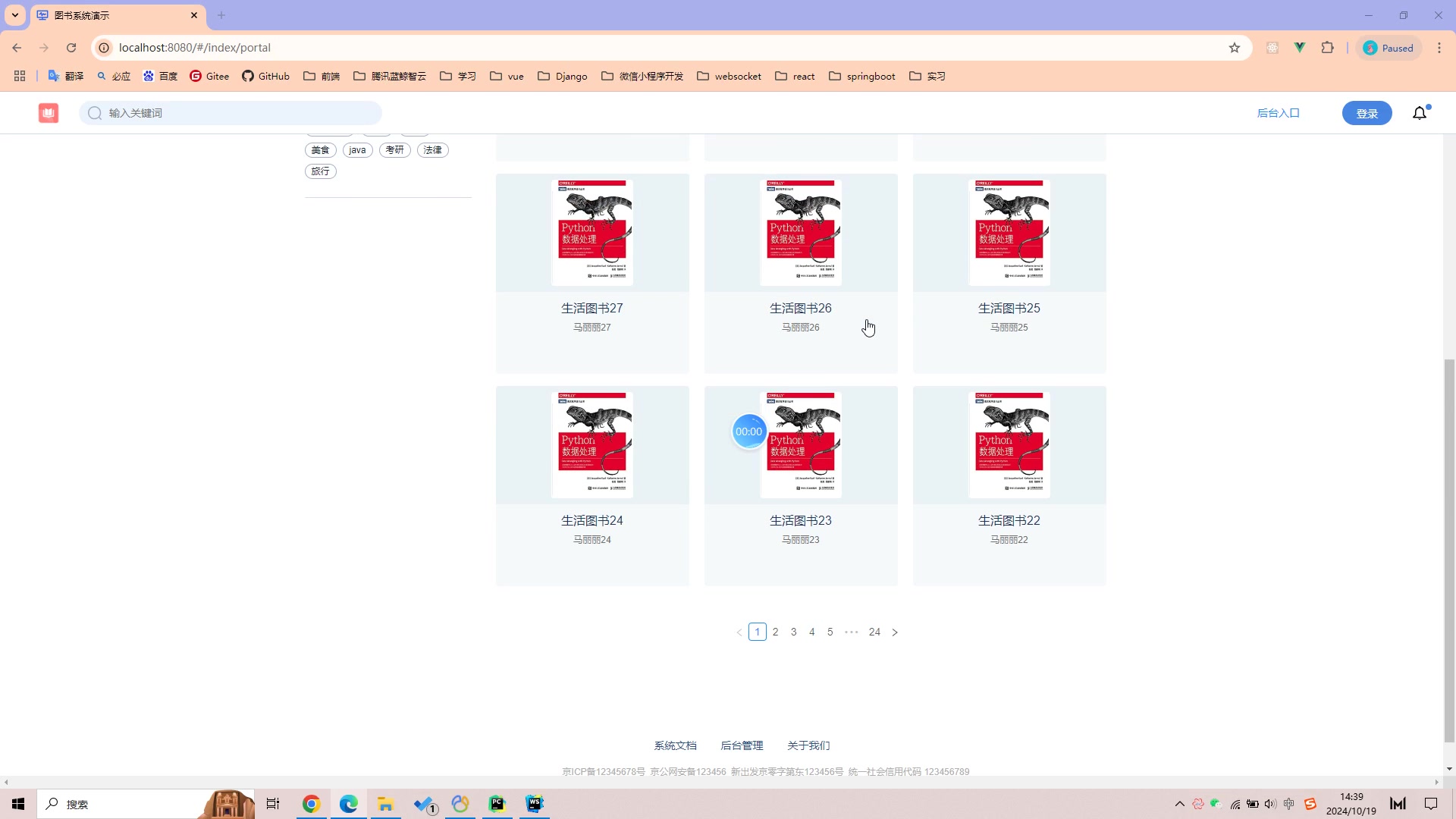Reload page via refresh icon
Image resolution: width=1456 pixels, height=819 pixels.
coord(71,48)
